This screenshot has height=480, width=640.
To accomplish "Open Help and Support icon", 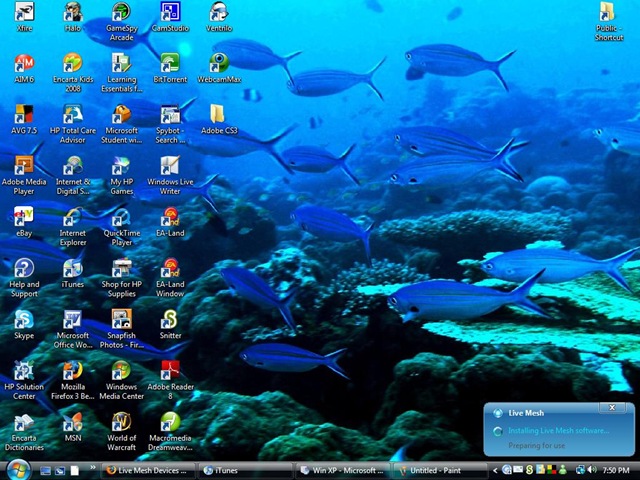I will (x=24, y=278).
